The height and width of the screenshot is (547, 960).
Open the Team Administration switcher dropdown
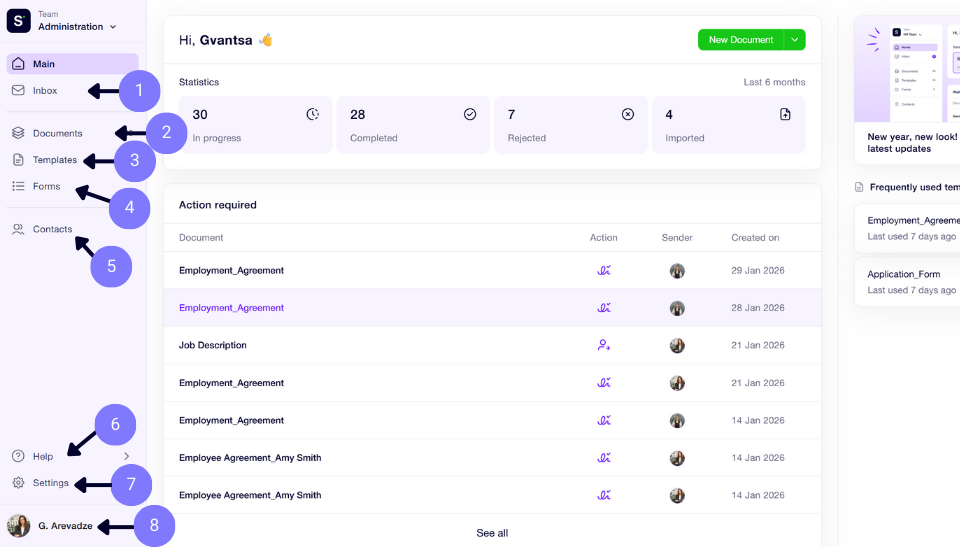click(77, 21)
